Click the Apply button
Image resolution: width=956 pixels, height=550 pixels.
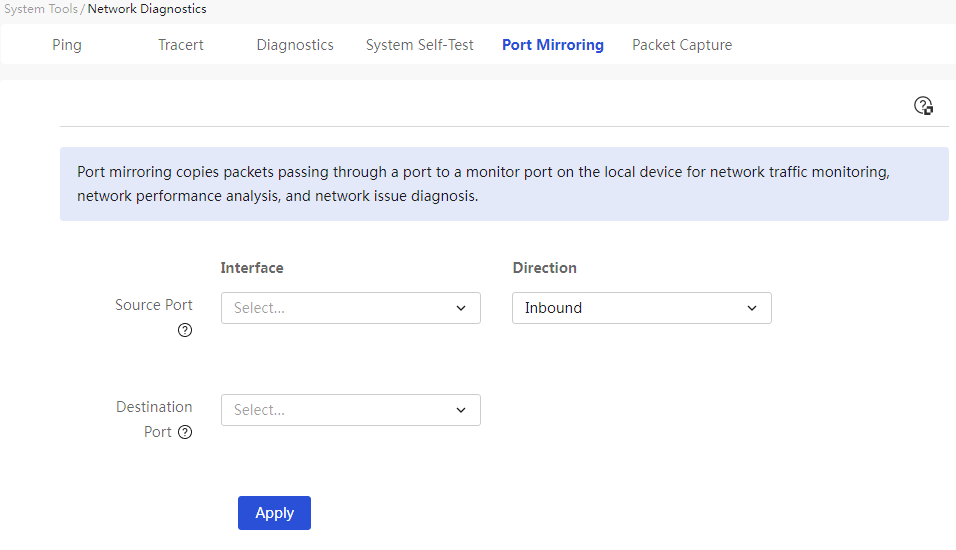[274, 513]
